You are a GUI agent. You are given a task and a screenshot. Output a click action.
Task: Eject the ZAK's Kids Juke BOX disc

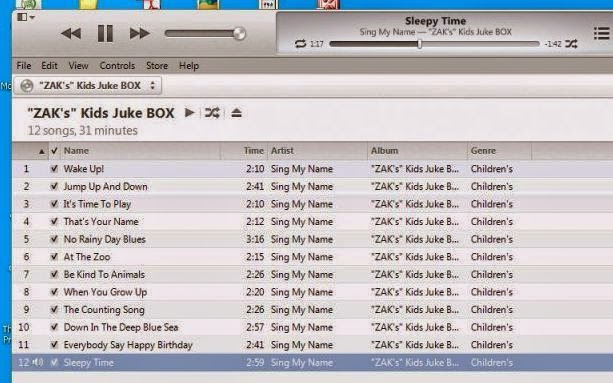pos(236,113)
